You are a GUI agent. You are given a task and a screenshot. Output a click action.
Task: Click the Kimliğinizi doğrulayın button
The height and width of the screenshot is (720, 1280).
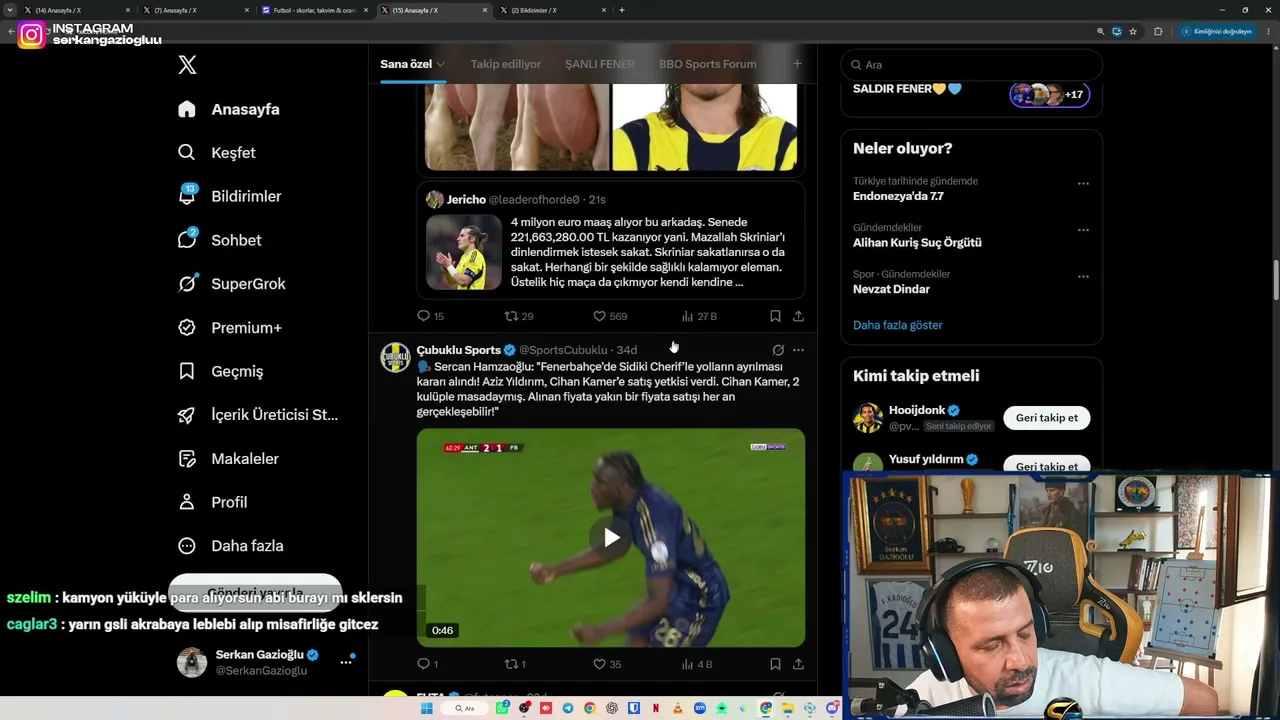pos(1217,31)
